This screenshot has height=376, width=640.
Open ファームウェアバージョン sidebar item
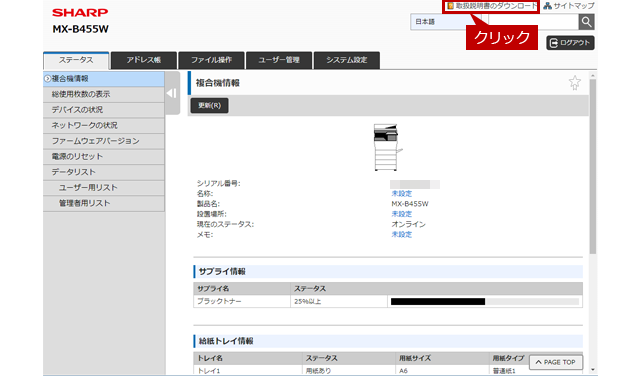(104, 141)
